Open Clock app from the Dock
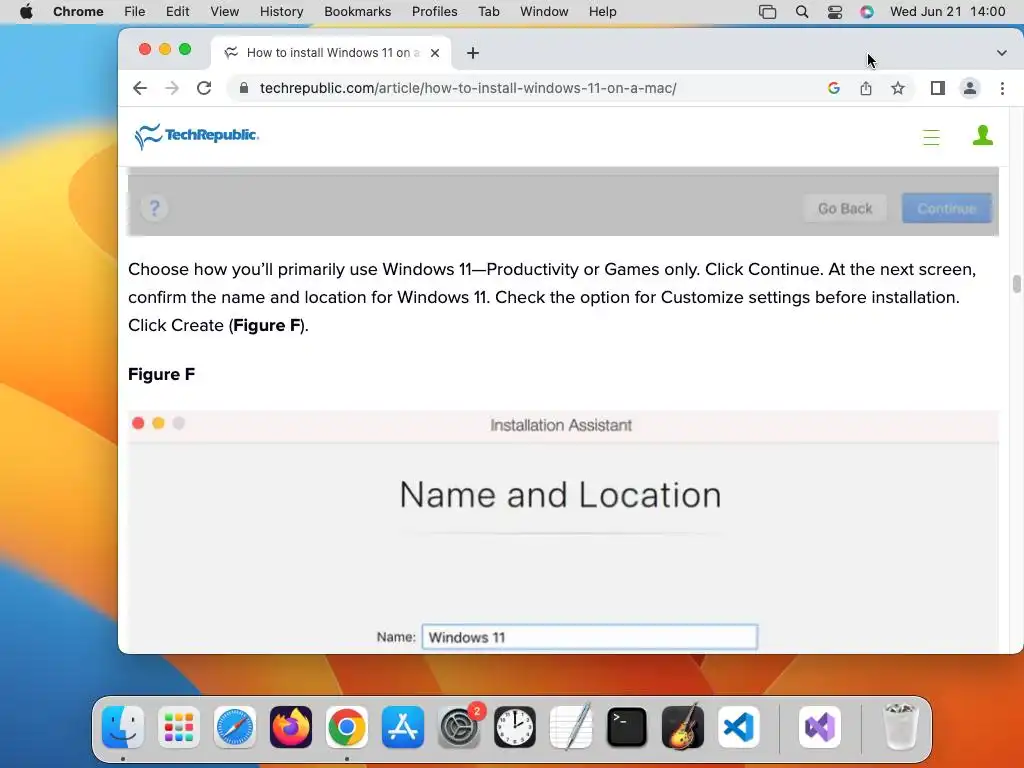 [x=515, y=727]
